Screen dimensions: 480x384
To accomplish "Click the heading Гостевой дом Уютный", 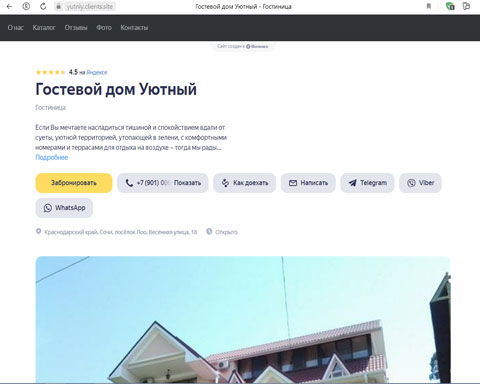I will (x=116, y=89).
